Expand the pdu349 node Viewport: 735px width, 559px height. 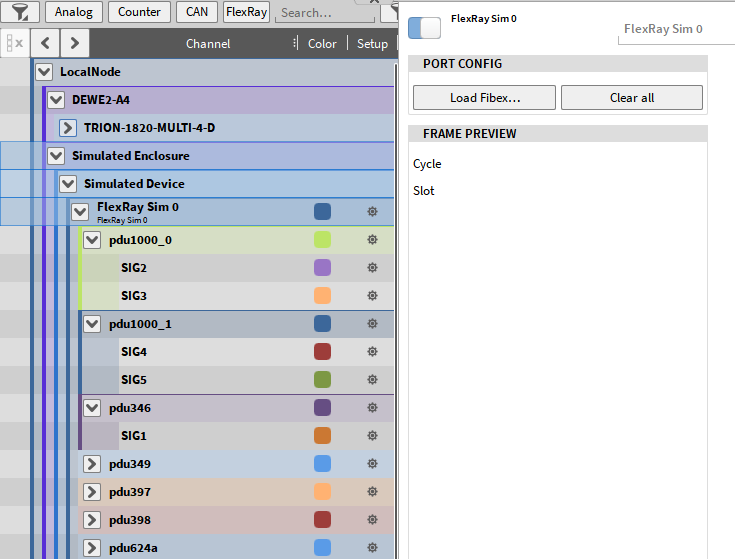click(92, 464)
